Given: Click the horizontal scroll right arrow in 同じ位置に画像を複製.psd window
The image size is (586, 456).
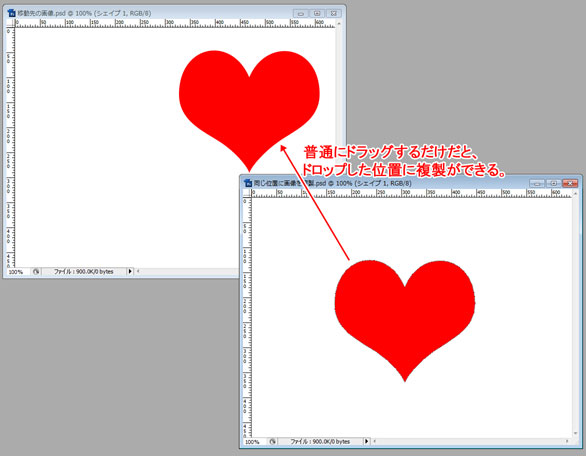Looking at the screenshot, I should coord(567,441).
